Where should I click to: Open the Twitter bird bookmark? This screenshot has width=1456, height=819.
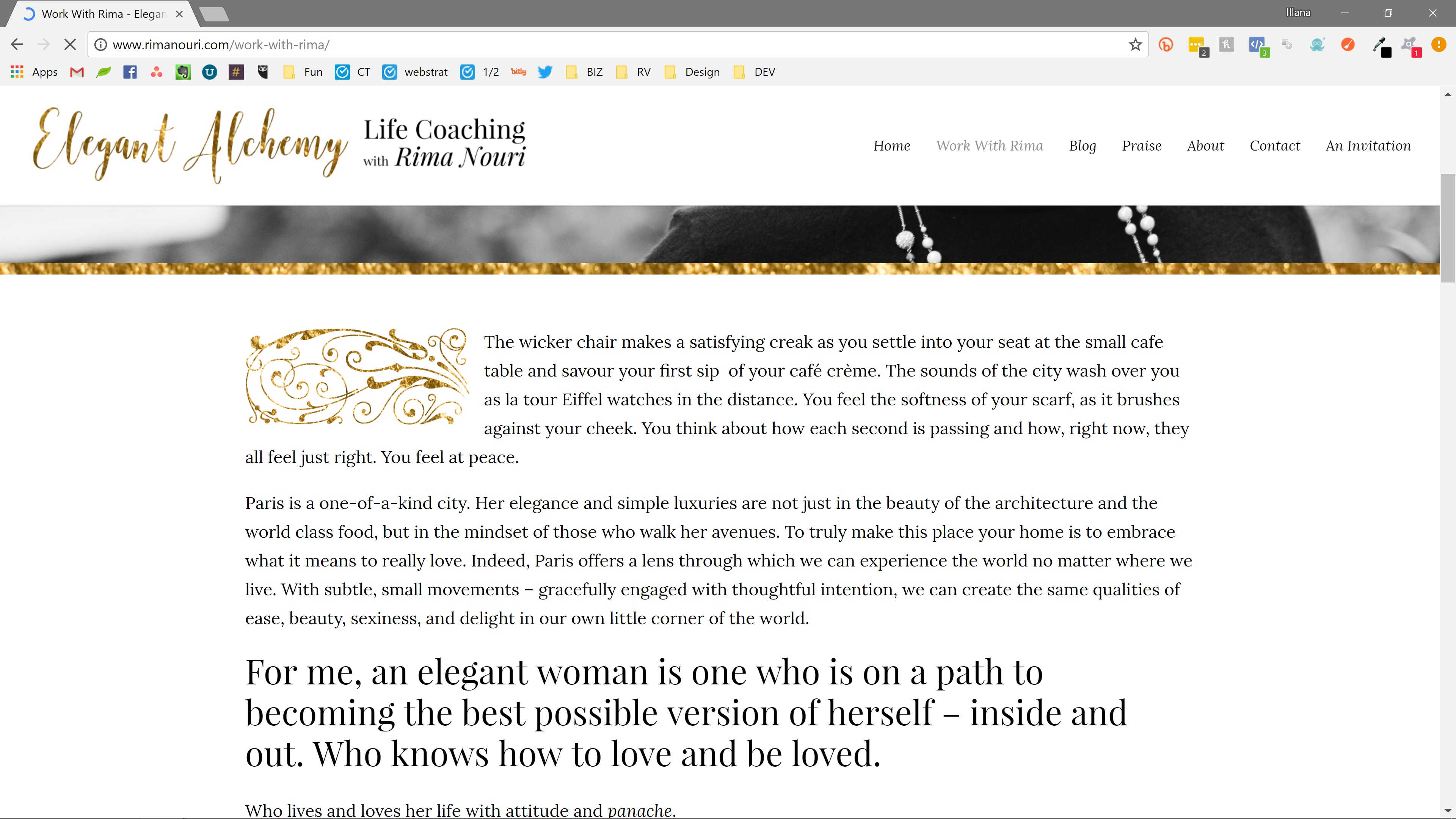coord(545,72)
